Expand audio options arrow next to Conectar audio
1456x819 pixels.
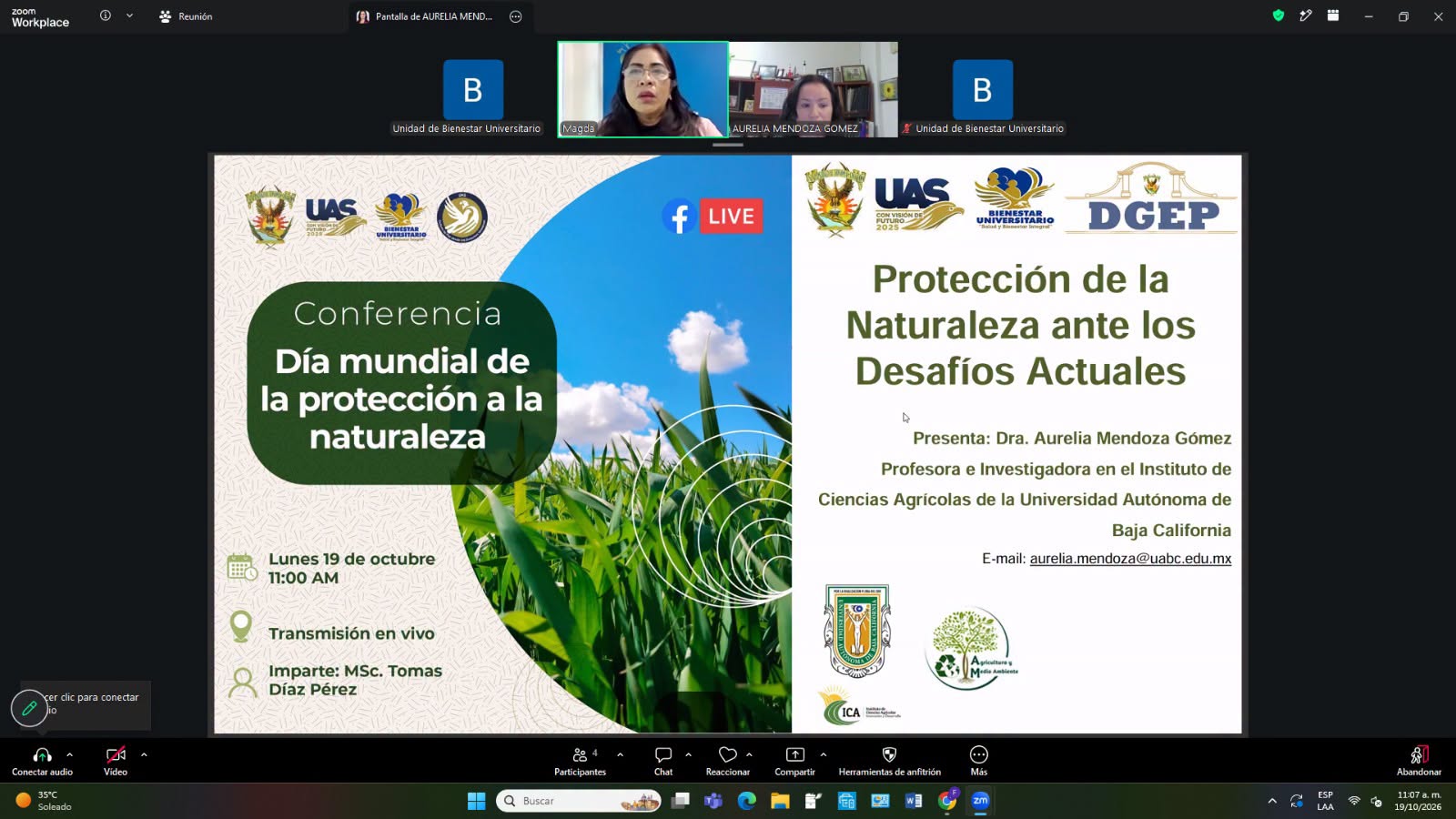[x=69, y=754]
